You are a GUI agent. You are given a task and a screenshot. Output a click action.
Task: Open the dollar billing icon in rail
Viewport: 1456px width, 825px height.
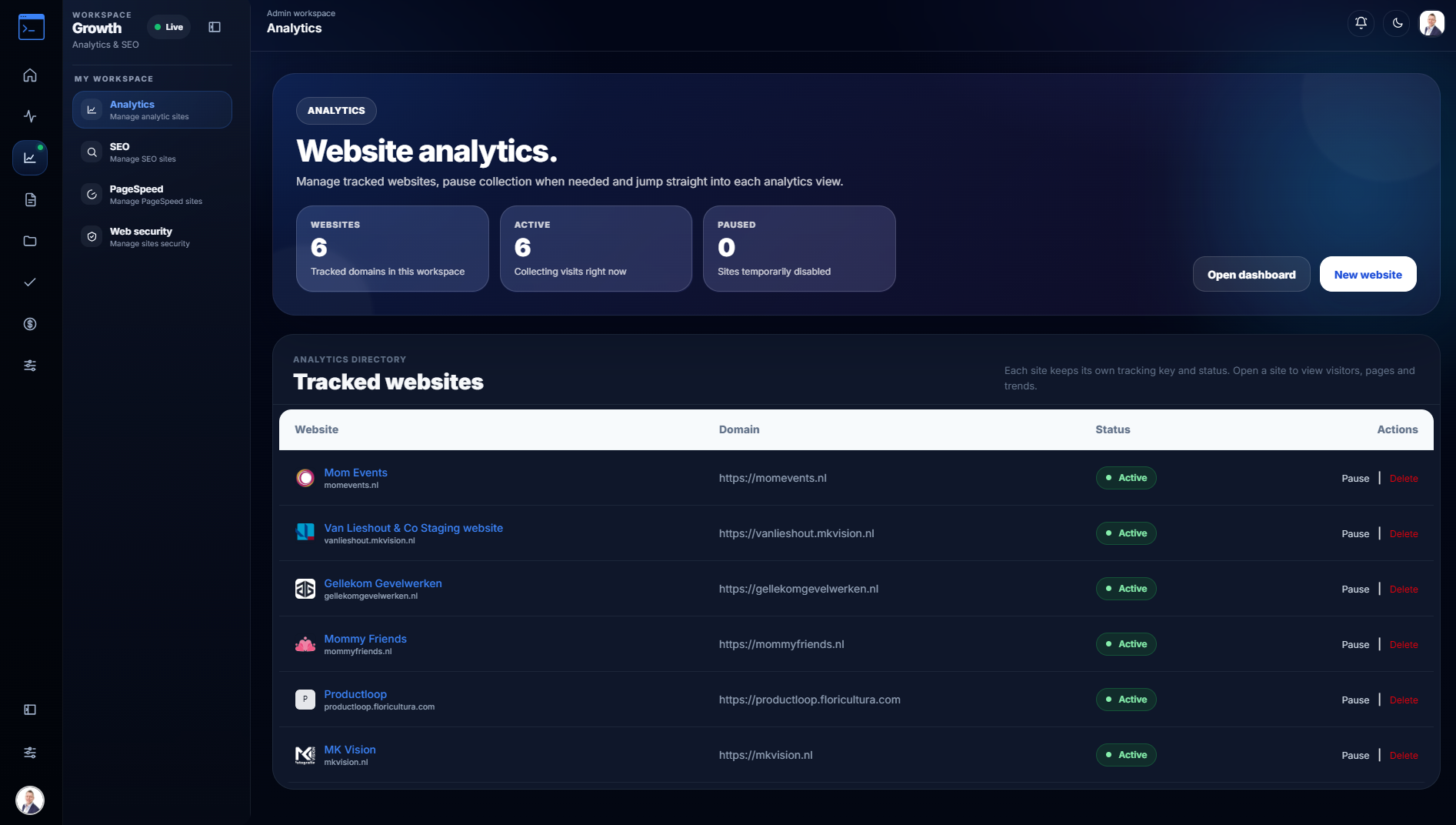(30, 324)
